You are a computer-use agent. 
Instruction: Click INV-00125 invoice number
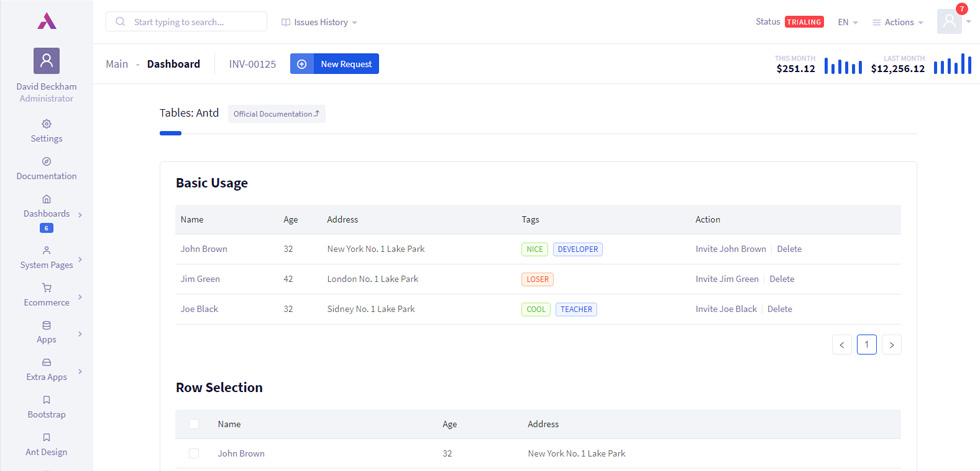coord(252,64)
